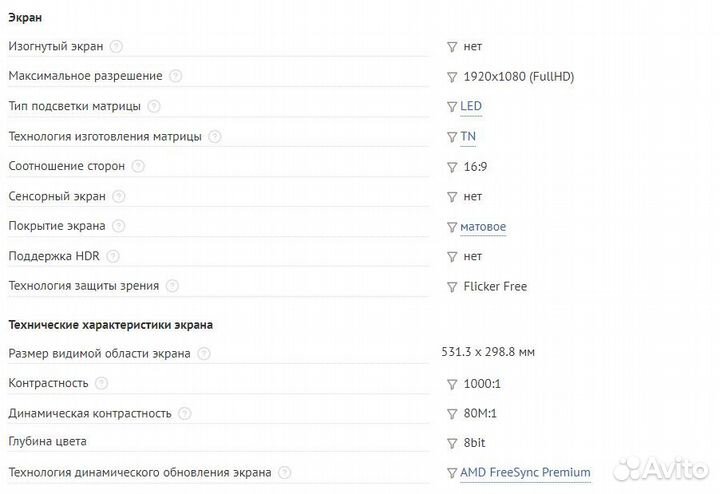The width and height of the screenshot is (720, 494).
Task: Click help icon beside Размер видимой области экрана
Action: pos(204,353)
